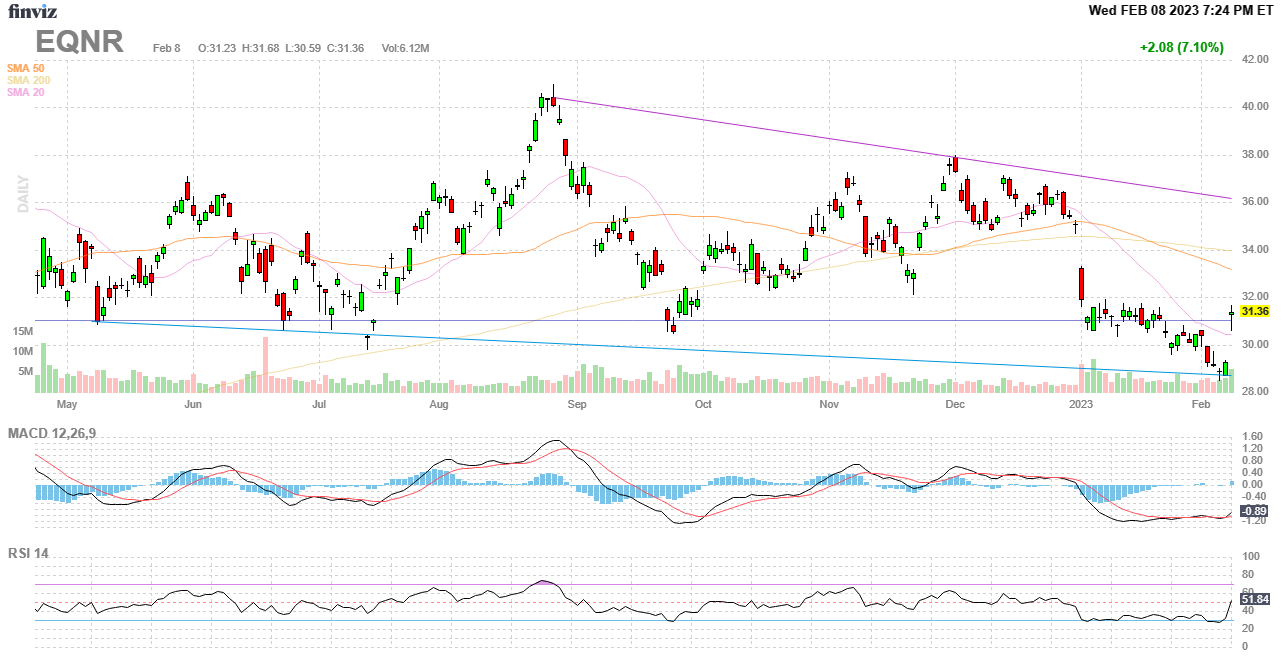
Task: Click the MACD -0.89 value tag
Action: click(x=1254, y=511)
